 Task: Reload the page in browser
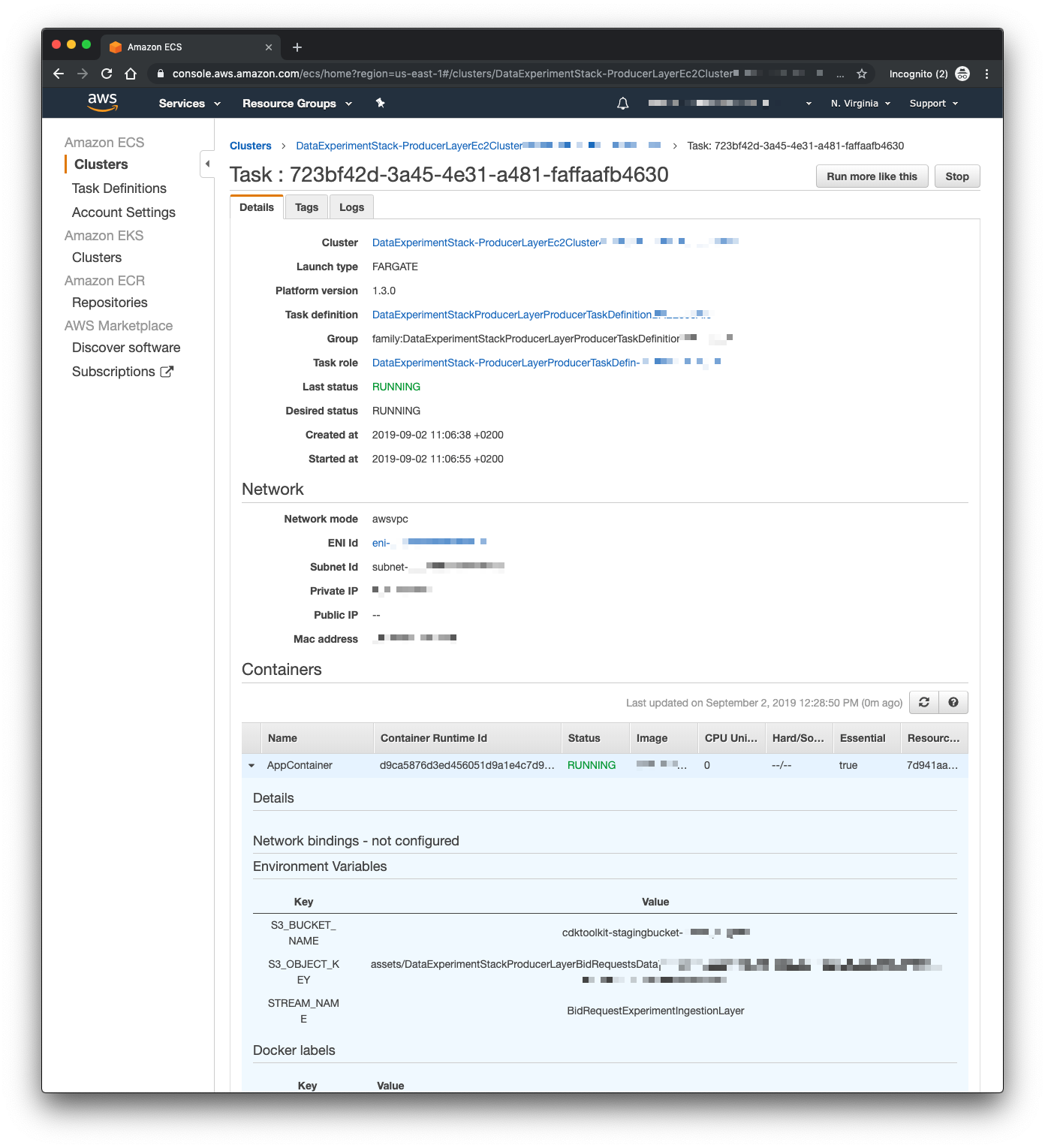point(107,74)
